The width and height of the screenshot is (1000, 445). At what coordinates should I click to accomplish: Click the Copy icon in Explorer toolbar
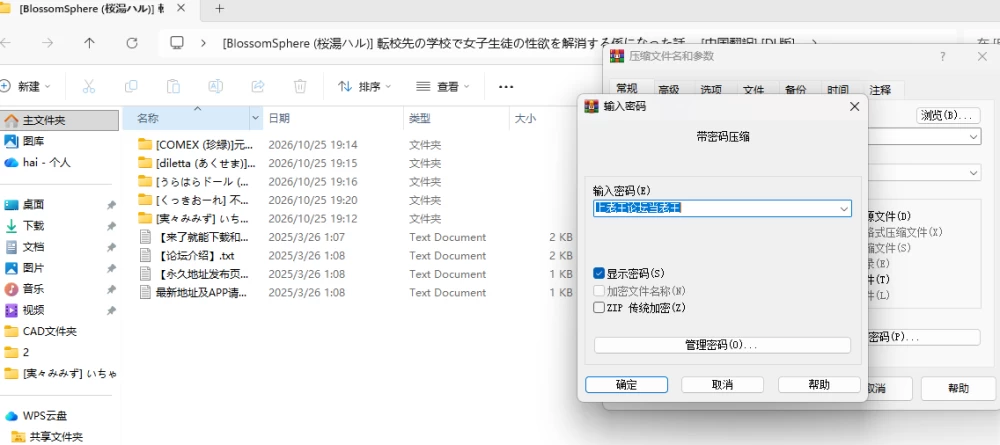point(131,87)
